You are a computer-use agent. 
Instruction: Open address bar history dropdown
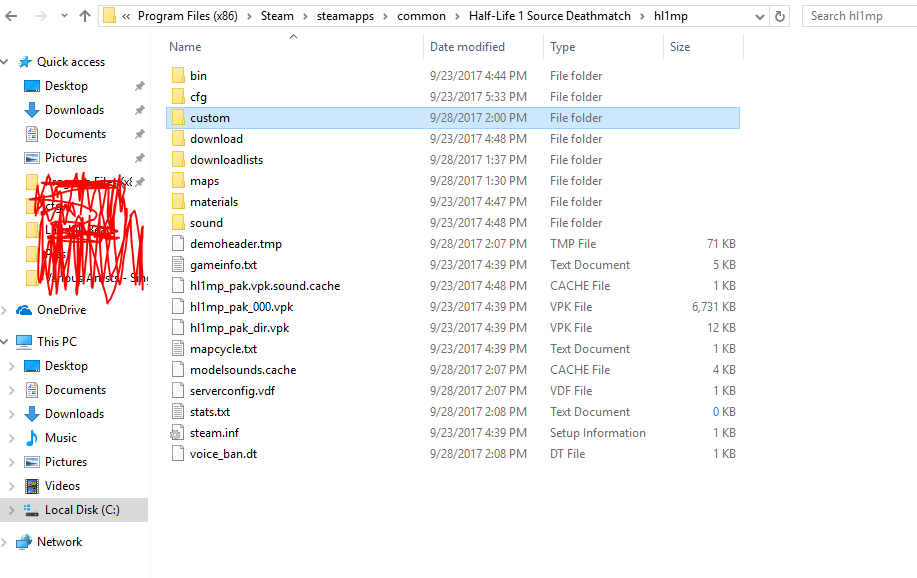tap(759, 17)
